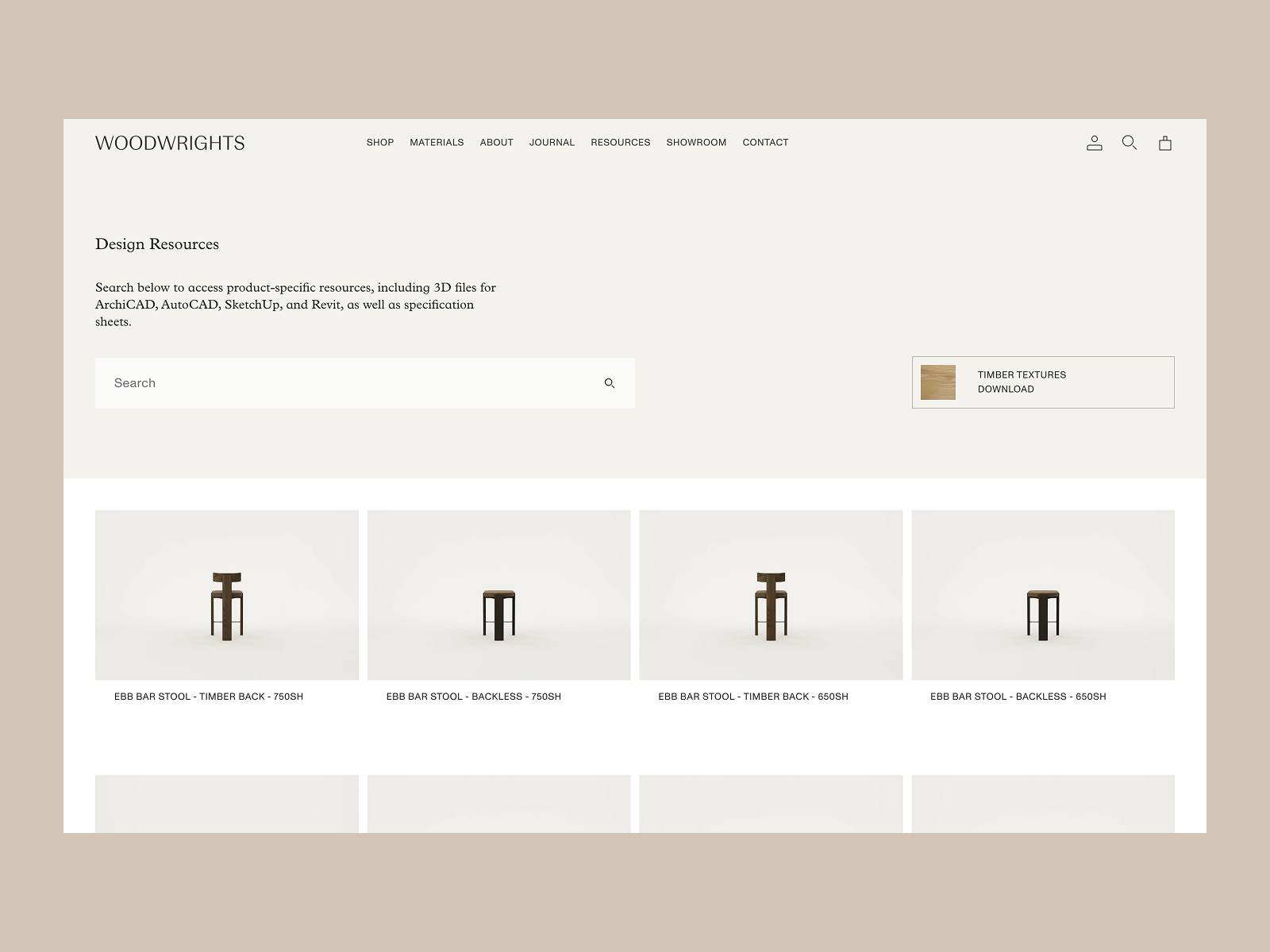Viewport: 1270px width, 952px height.
Task: Click 'EBB BAR STOOL - BACKLESS - 750SH' title
Action: (473, 697)
